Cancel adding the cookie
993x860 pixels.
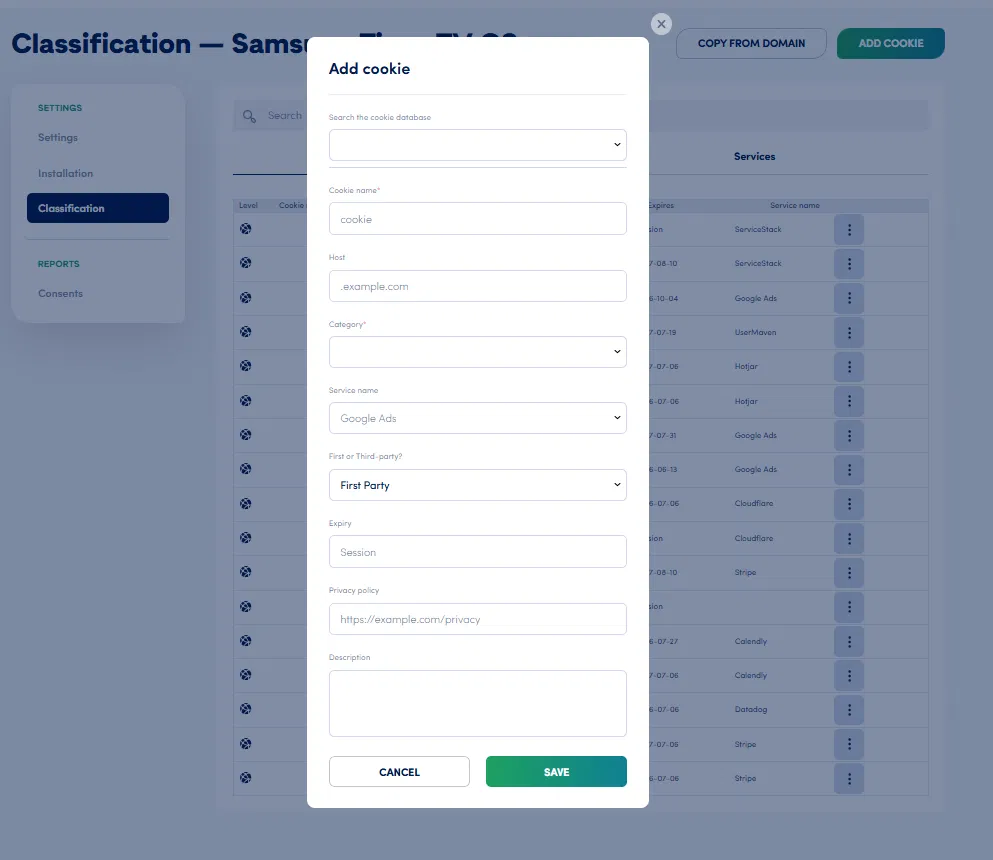coord(399,771)
